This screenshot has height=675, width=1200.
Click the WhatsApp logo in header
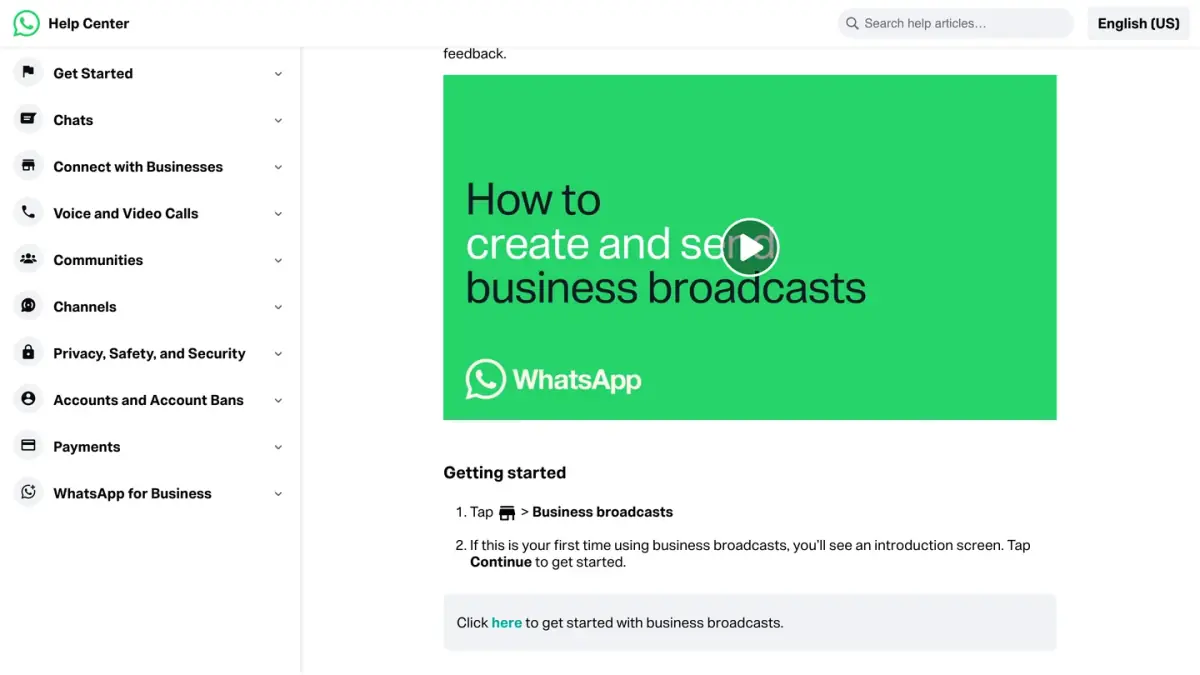coord(26,23)
